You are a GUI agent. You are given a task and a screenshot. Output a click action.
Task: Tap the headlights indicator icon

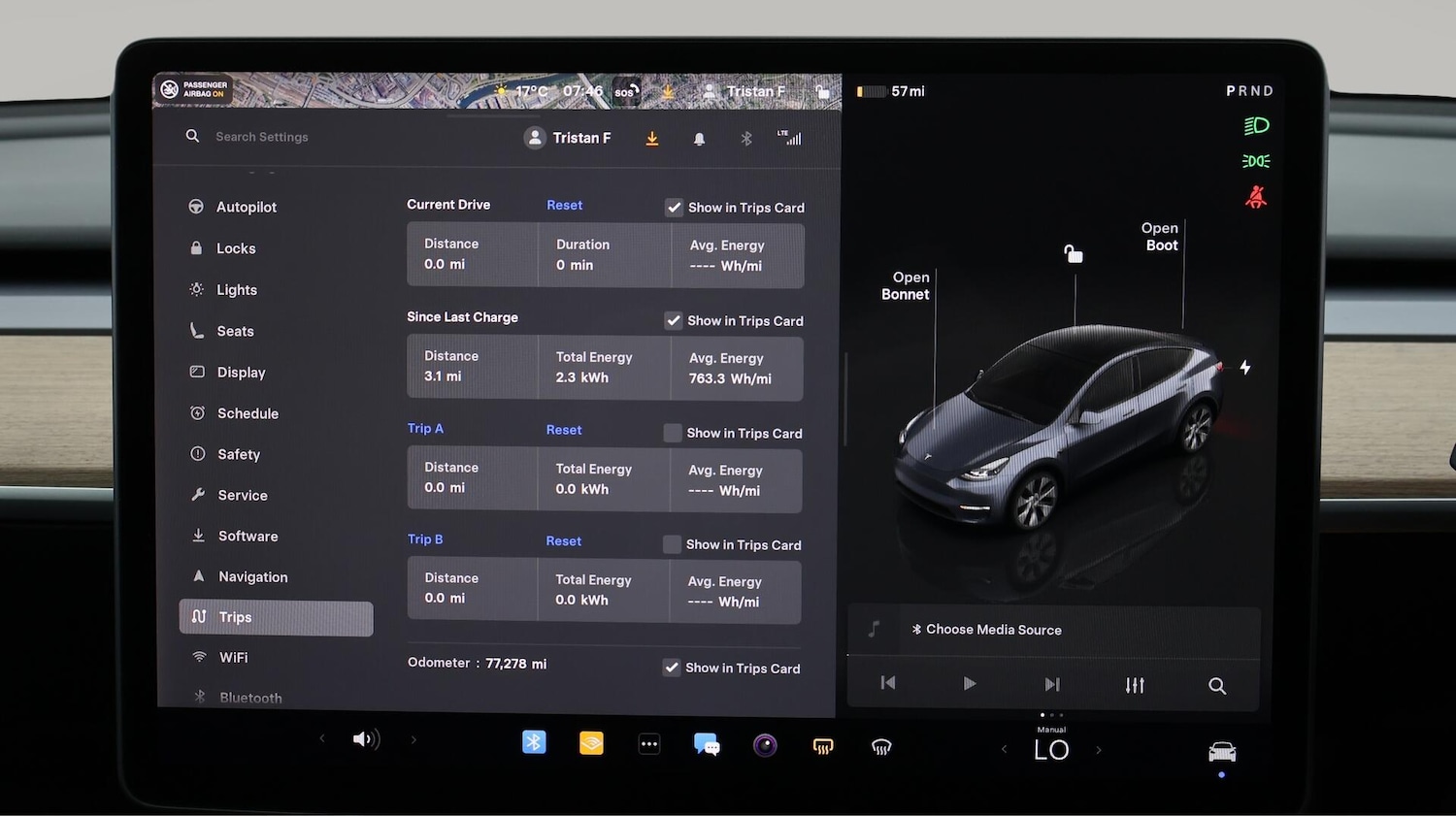tap(1256, 126)
